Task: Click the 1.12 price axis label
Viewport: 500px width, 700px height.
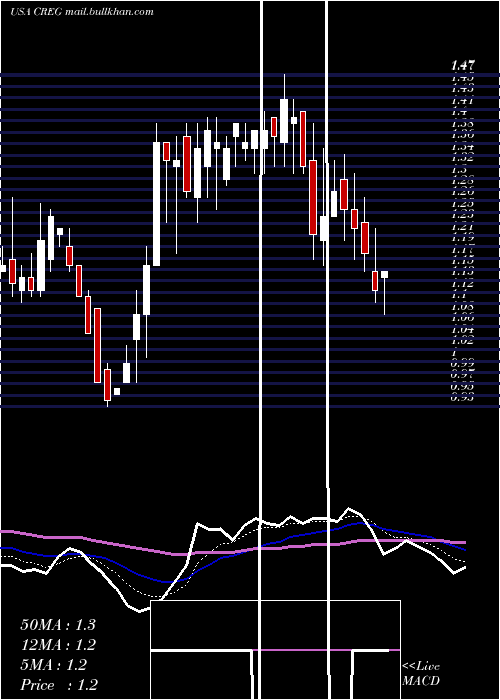Action: tap(462, 283)
